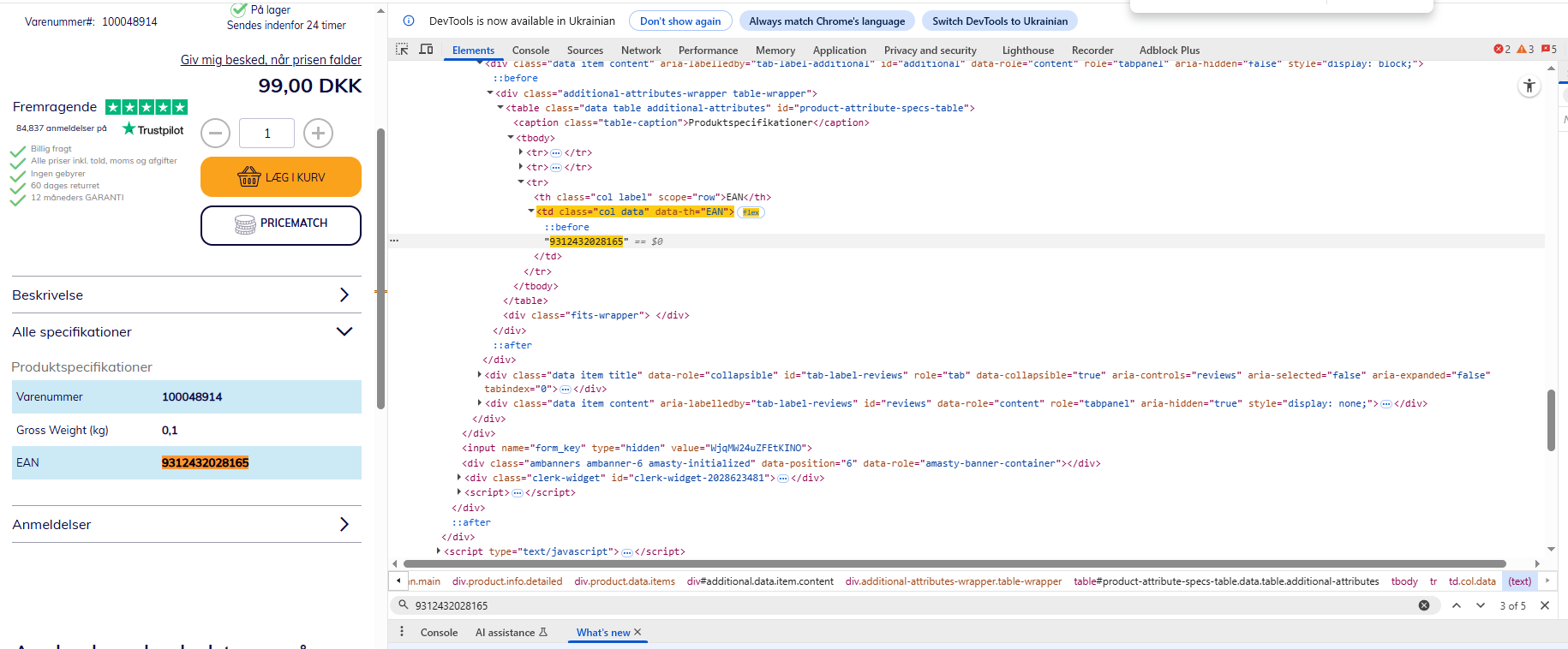This screenshot has width=1568, height=649.
Task: Increase quantity with the plus button
Action: (x=318, y=133)
